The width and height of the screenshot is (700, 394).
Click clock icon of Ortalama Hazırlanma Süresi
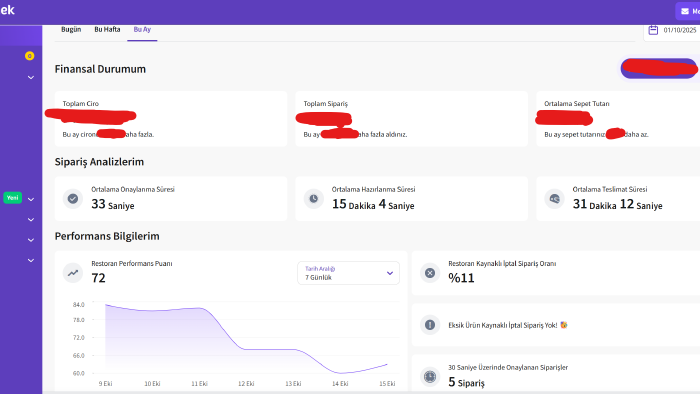(x=314, y=198)
